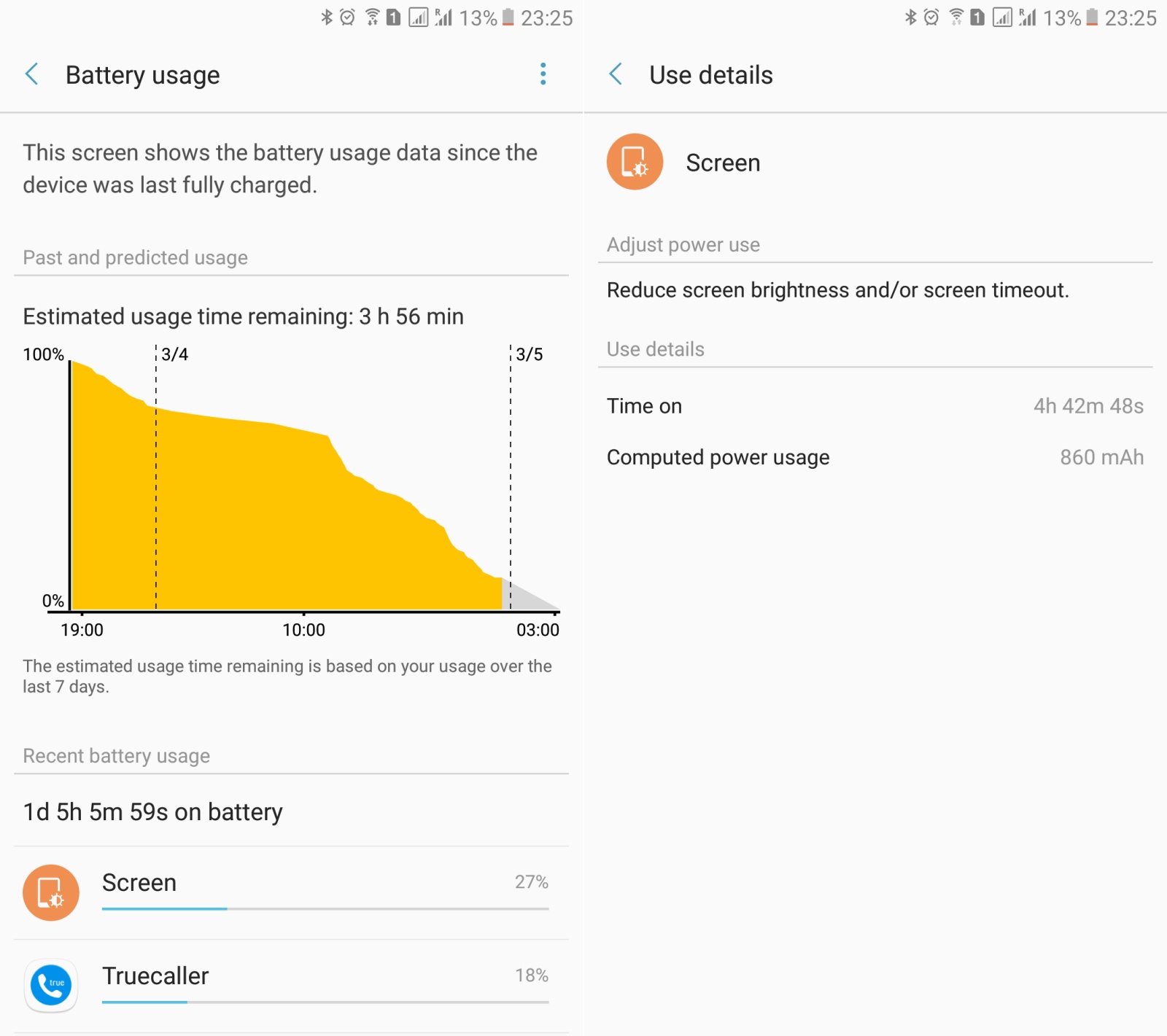
Task: Select the Computed power usage row
Action: 875,457
